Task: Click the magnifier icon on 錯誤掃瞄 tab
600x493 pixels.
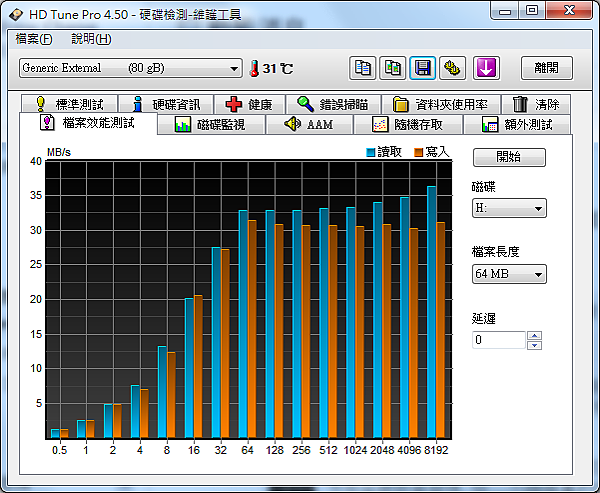Action: (x=305, y=104)
